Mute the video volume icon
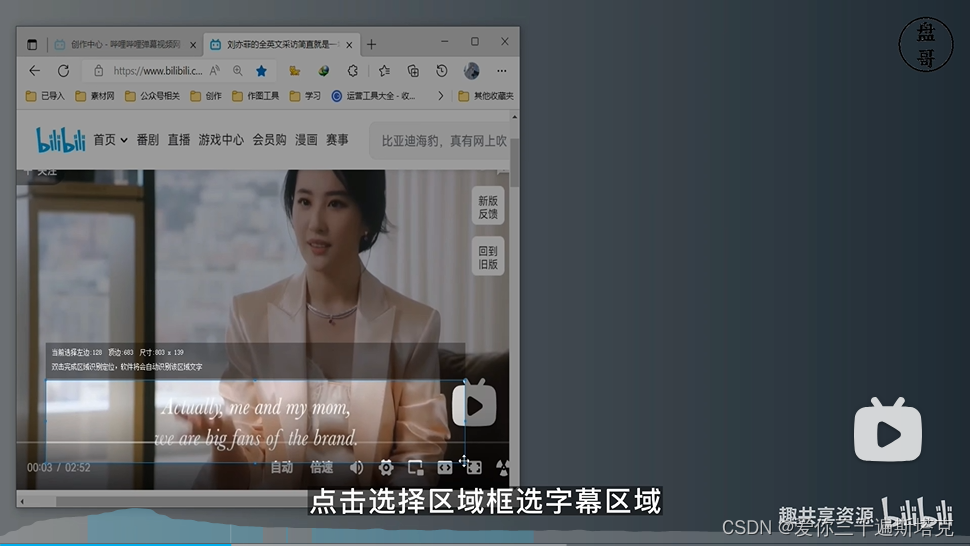 pyautogui.click(x=356, y=468)
